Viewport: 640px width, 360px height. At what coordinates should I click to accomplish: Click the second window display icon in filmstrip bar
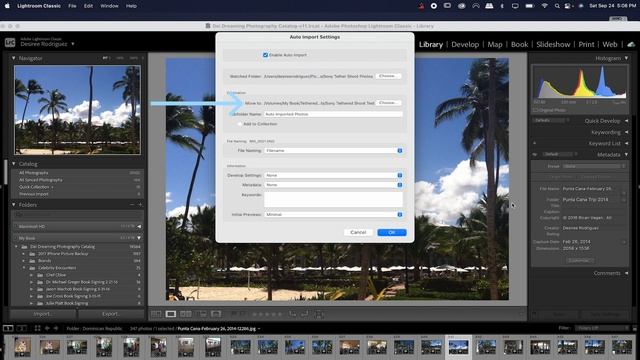click(22, 328)
